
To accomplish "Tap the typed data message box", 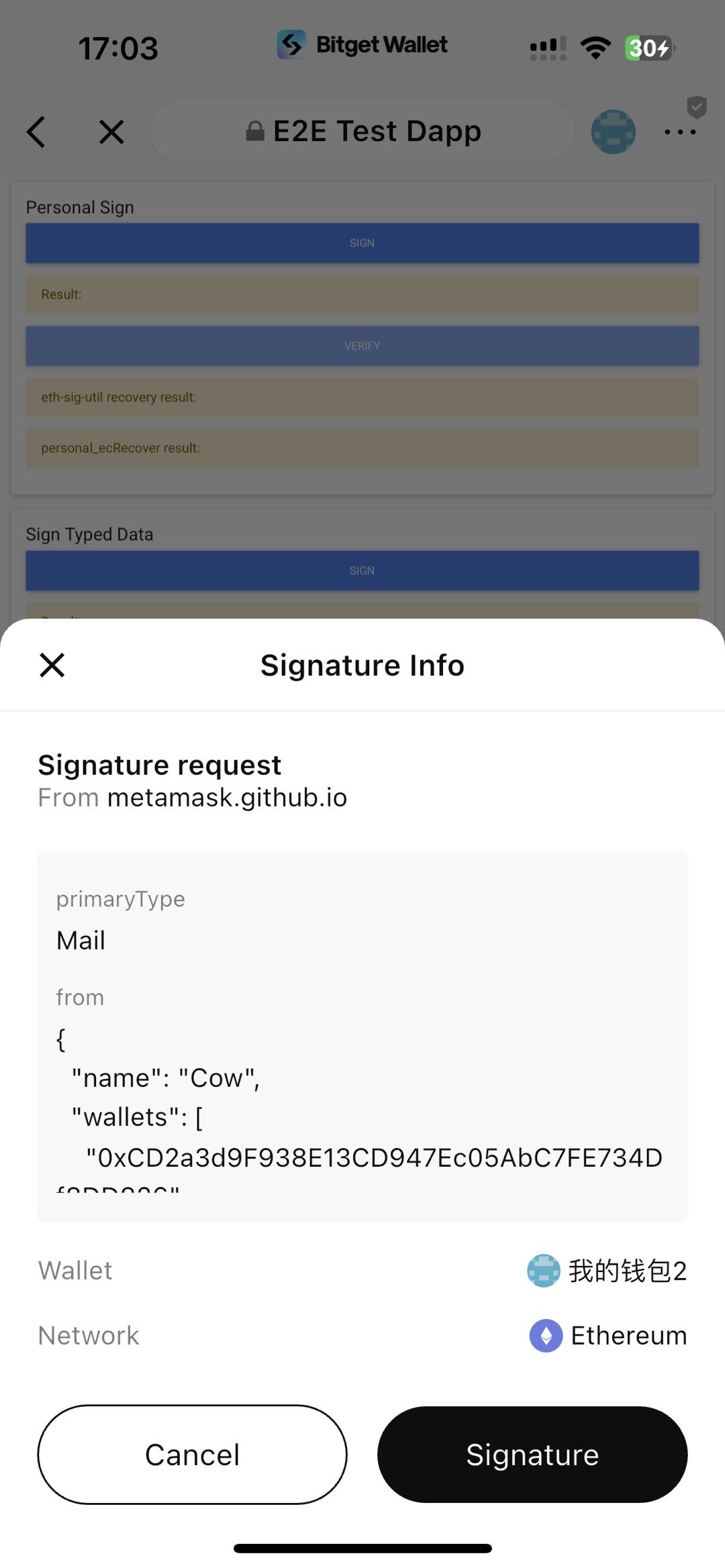I will [x=362, y=1036].
